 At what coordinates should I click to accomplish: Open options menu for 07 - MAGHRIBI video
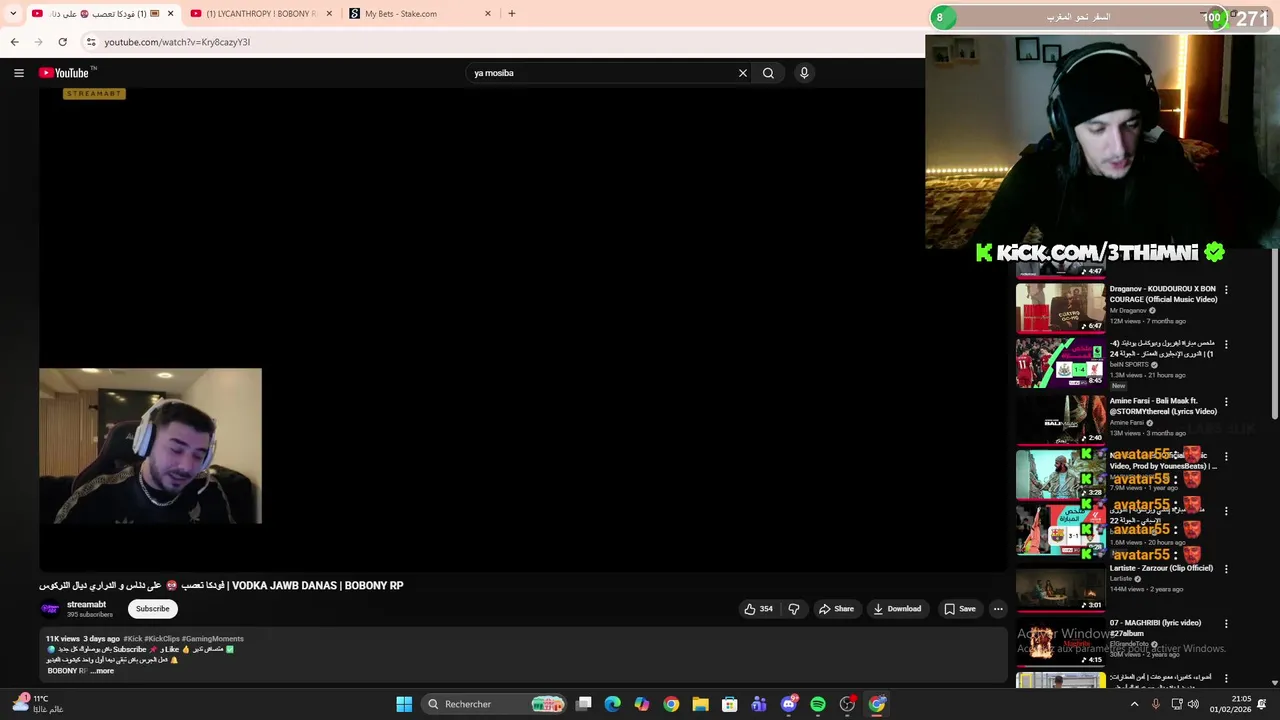tap(1226, 624)
